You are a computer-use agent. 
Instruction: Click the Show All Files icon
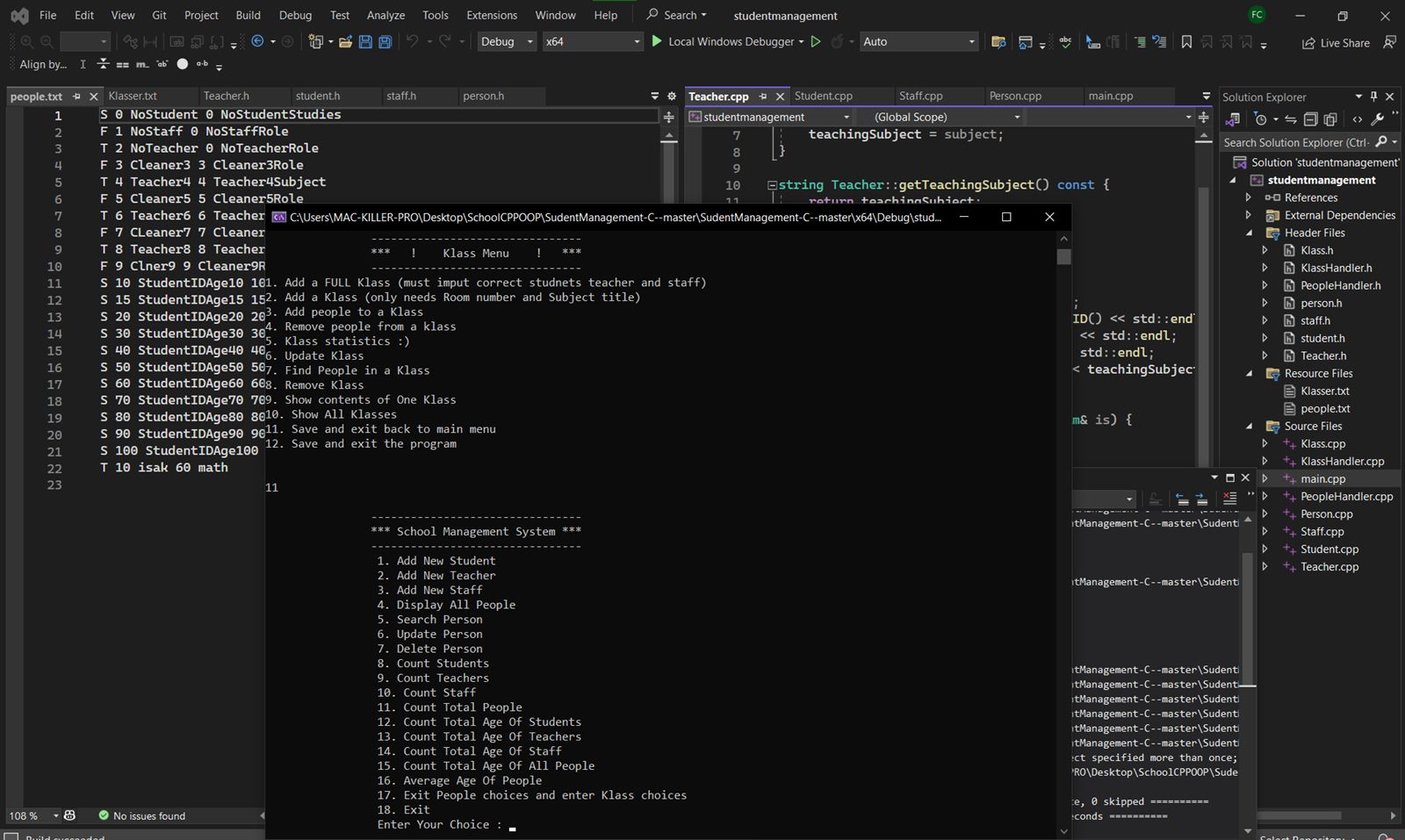pos(1330,119)
